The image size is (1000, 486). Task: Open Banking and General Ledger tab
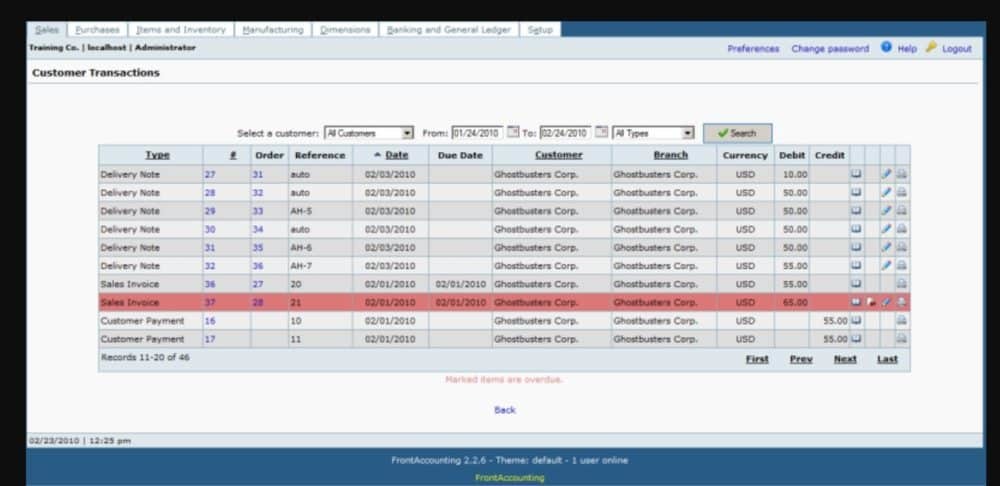[x=448, y=30]
